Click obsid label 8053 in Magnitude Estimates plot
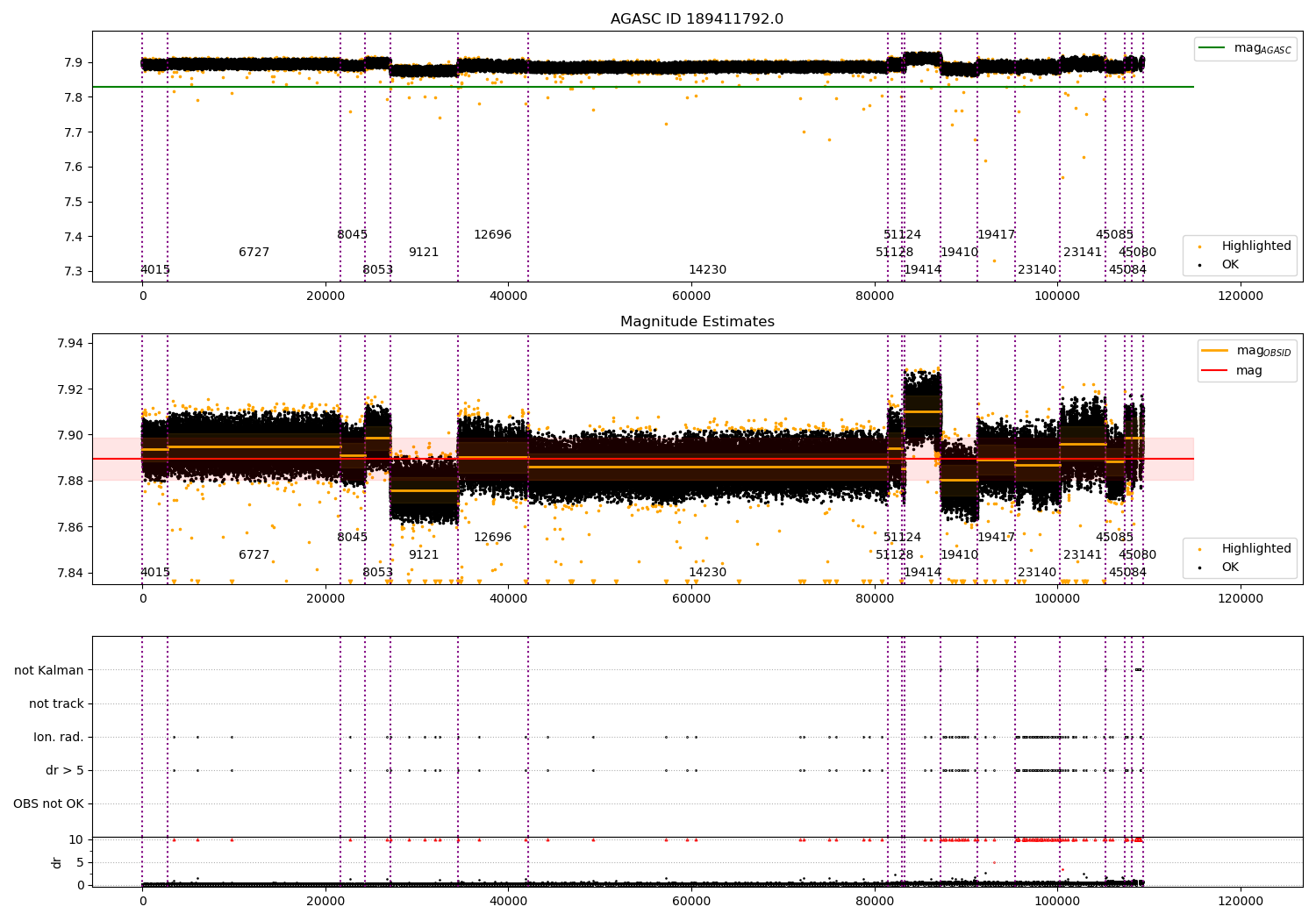The height and width of the screenshot is (921, 1316). click(x=378, y=573)
